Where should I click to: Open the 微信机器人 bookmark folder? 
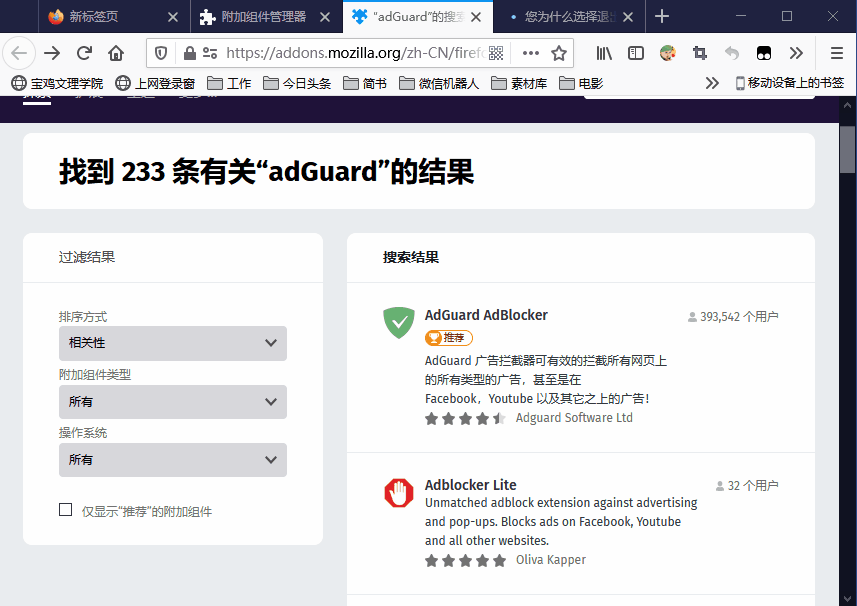(x=439, y=83)
